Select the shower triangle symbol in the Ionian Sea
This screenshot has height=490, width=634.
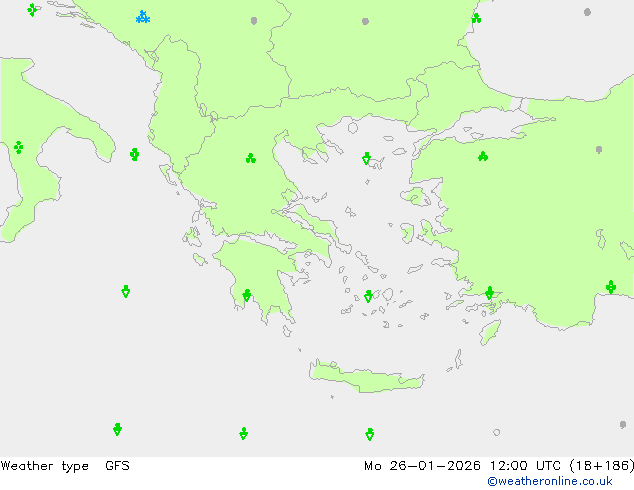pos(126,291)
